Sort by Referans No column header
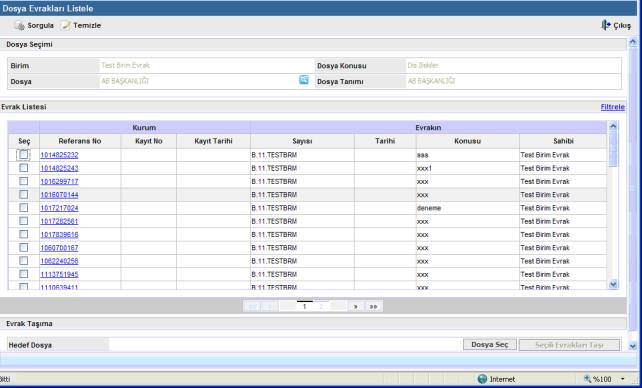 (80, 141)
